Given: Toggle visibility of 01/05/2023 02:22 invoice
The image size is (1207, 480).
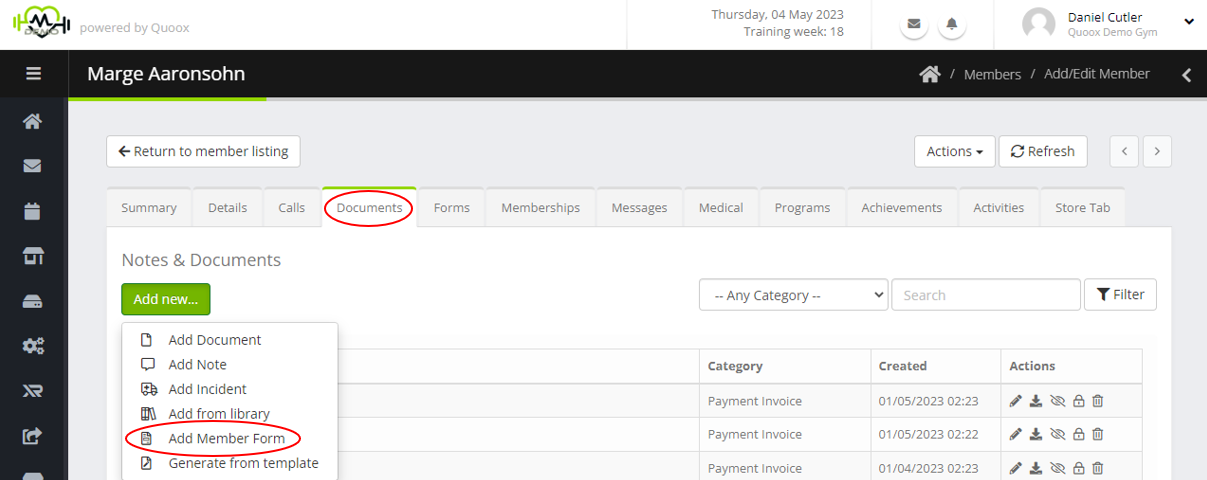Looking at the screenshot, I should pos(1058,434).
